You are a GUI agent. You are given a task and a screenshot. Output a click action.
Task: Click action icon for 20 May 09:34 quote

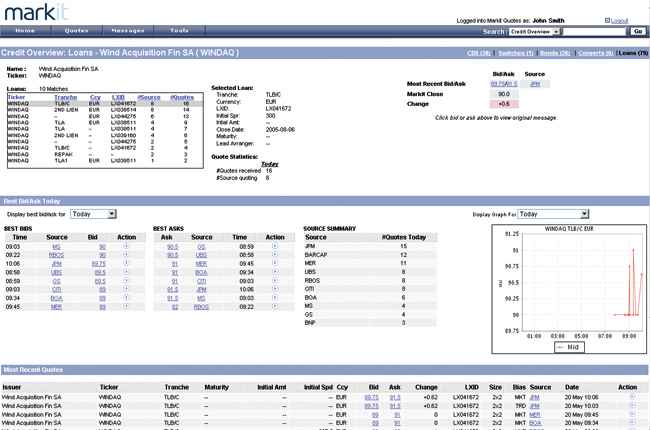click(632, 423)
